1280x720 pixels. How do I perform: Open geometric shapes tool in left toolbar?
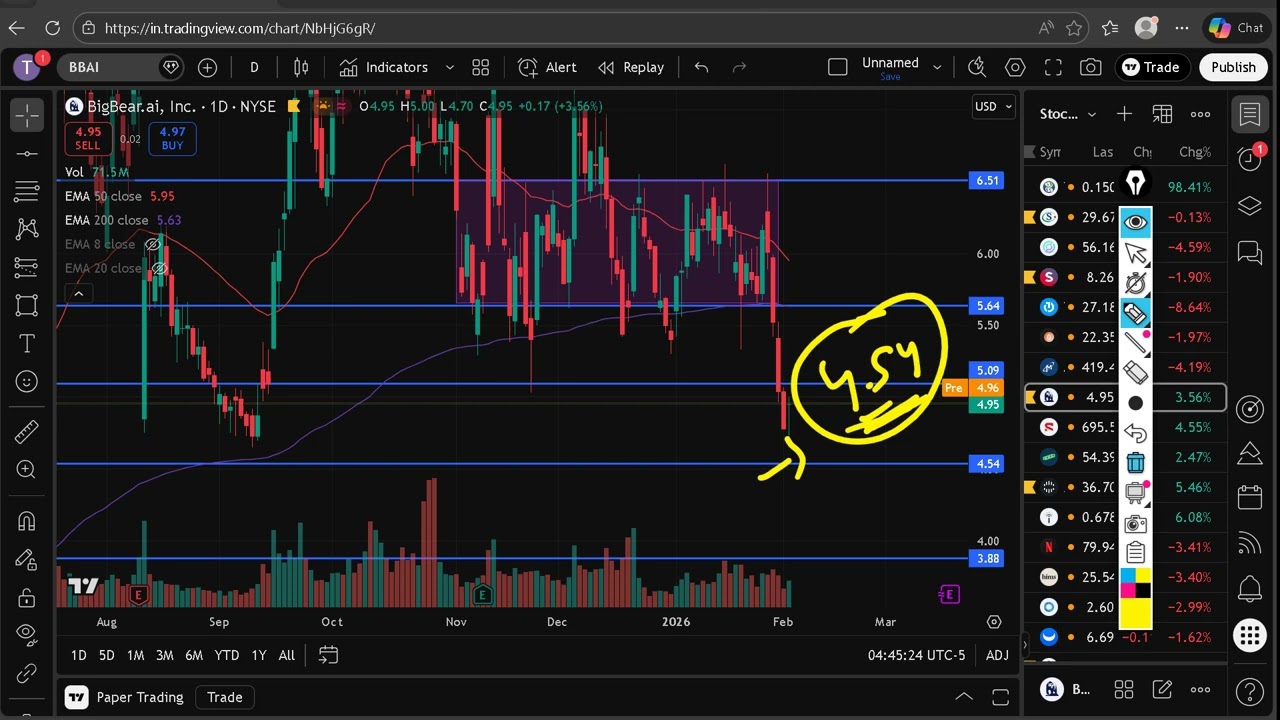pyautogui.click(x=27, y=305)
